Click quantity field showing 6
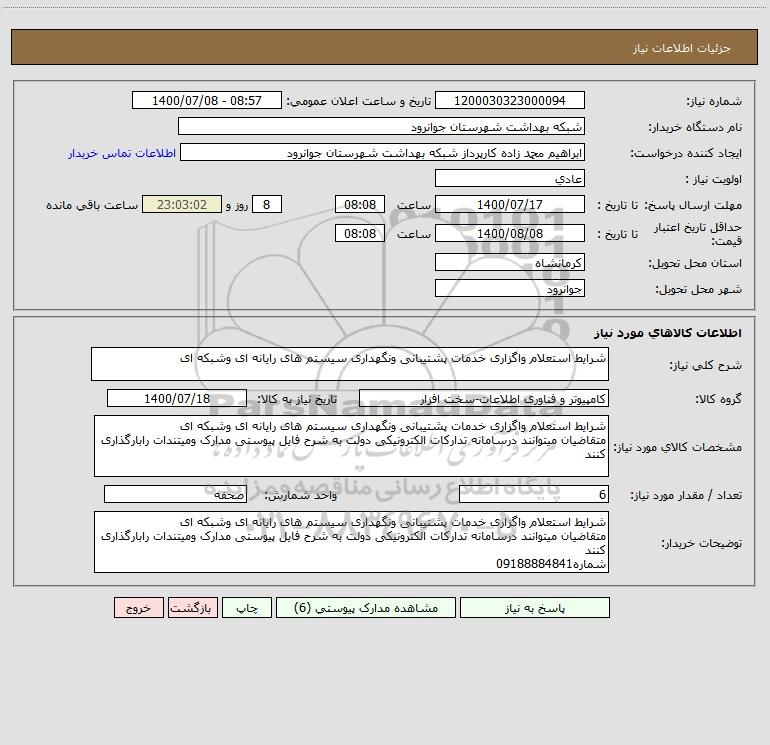 click(x=534, y=494)
